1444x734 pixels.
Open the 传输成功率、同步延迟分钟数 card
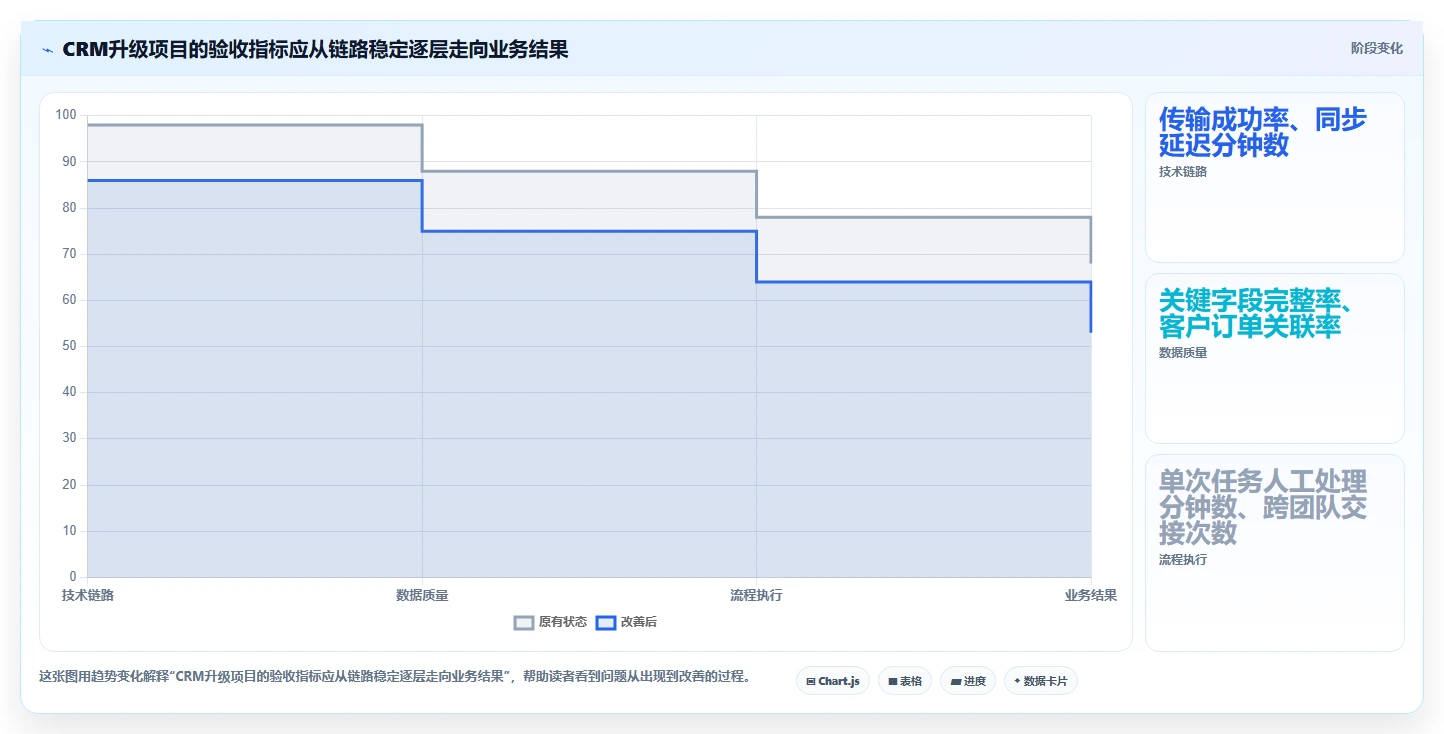coord(1274,178)
